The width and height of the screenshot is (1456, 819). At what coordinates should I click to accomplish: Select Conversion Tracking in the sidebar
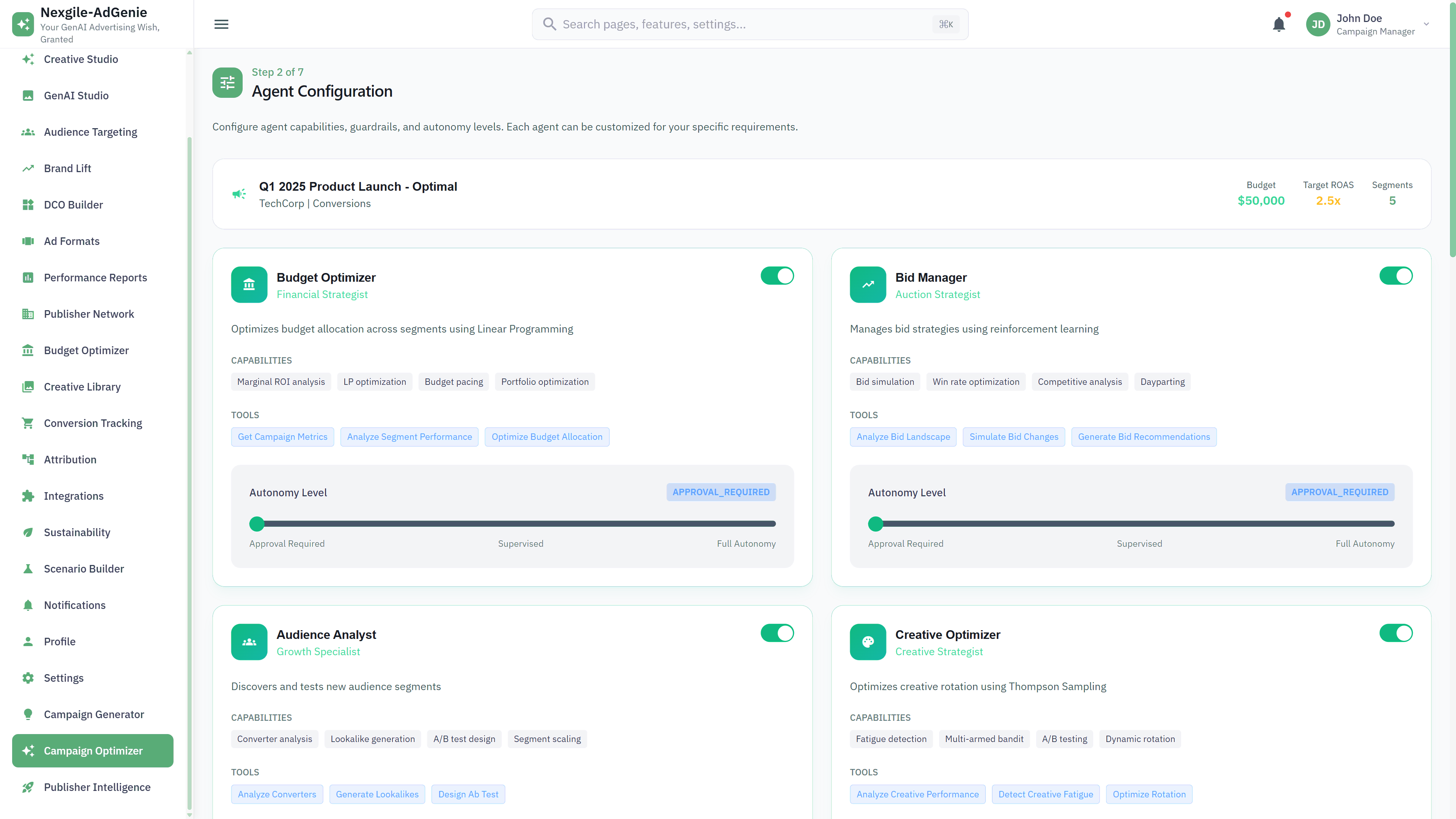(x=93, y=423)
